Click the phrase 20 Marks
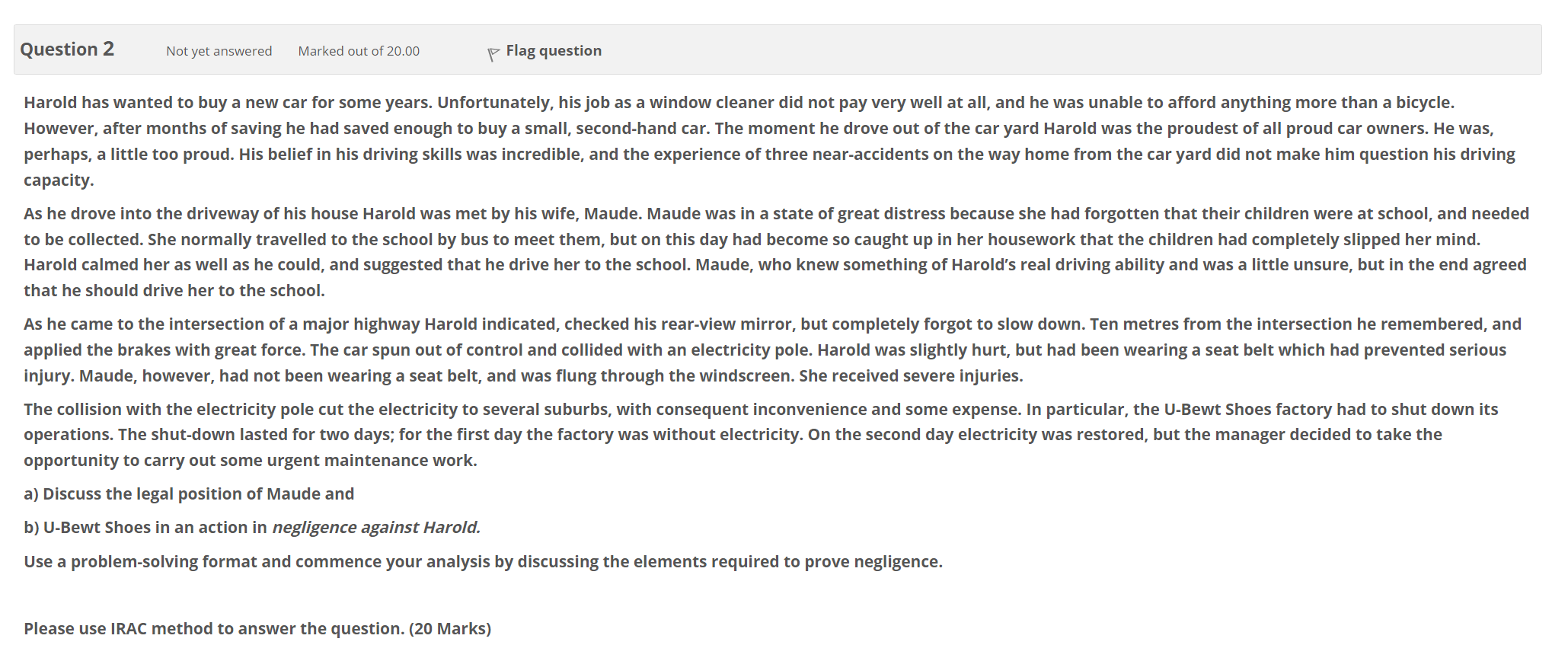Viewport: 1568px width, 661px height. click(449, 628)
